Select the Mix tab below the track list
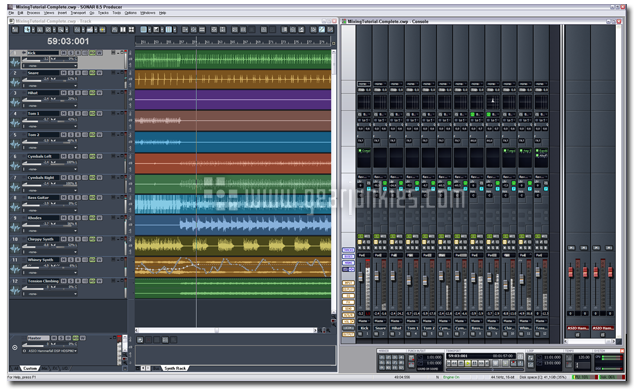Image resolution: width=634 pixels, height=391 pixels. [x=44, y=368]
